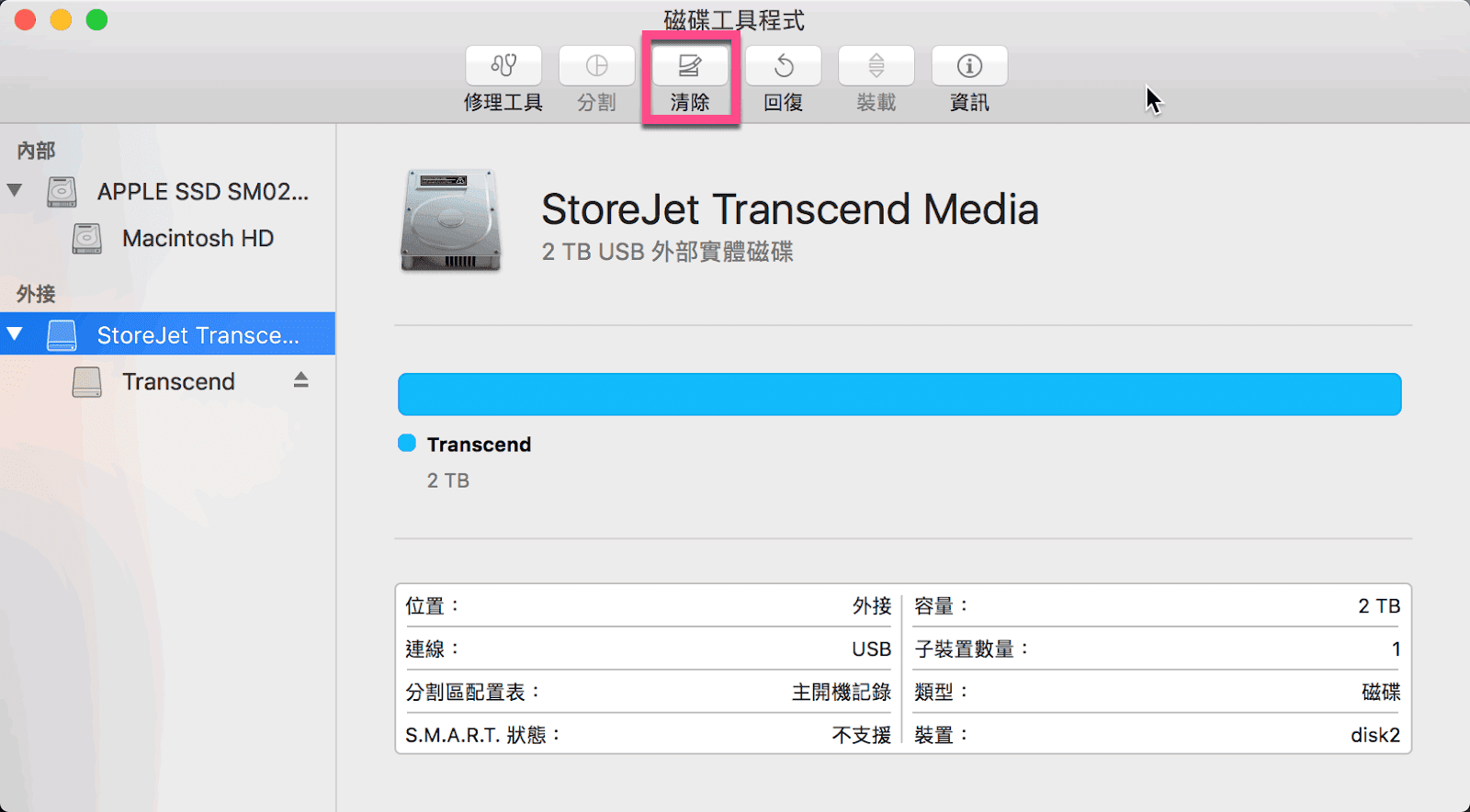Viewport: 1470px width, 812px height.
Task: Click the 磁碟工具程式 window title
Action: coord(734,20)
